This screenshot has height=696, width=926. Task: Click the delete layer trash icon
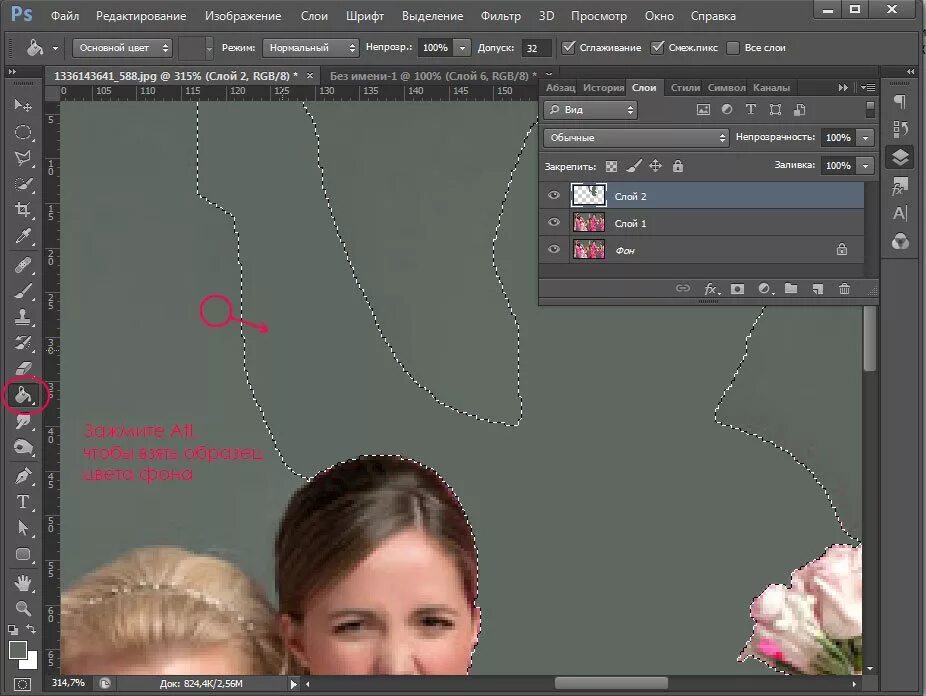coord(844,289)
